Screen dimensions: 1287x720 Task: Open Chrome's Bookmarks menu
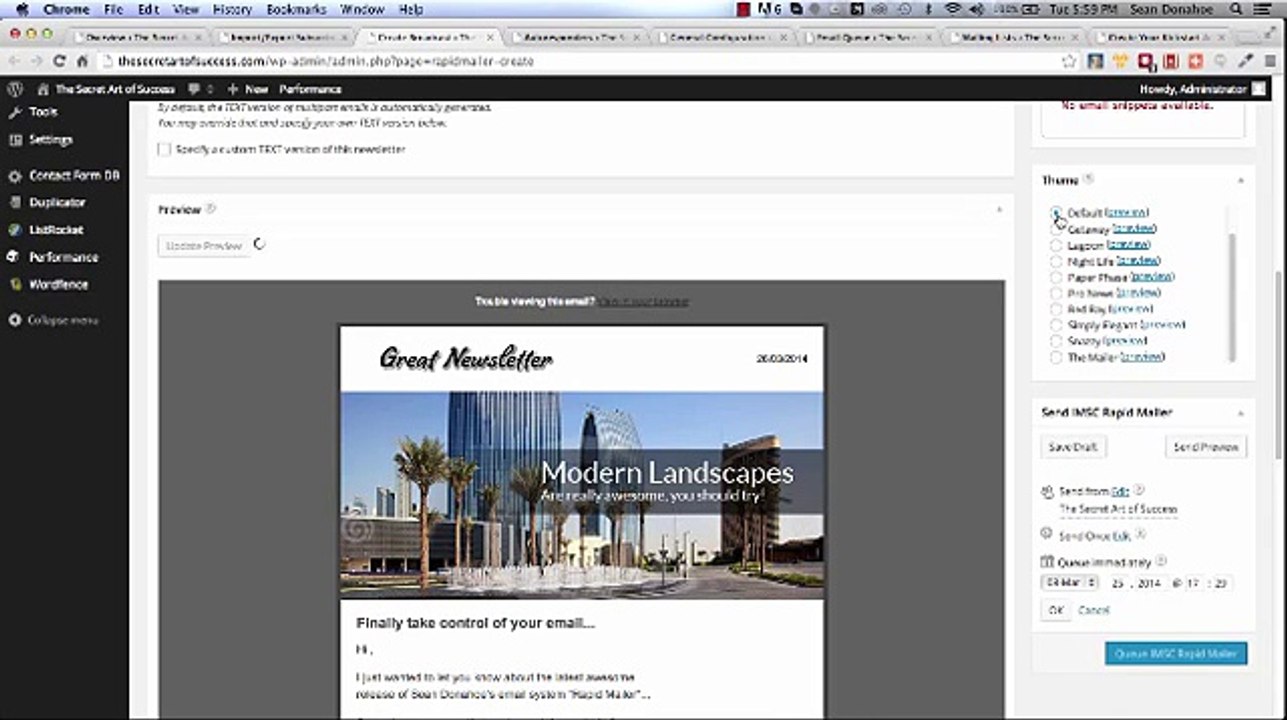pyautogui.click(x=297, y=9)
